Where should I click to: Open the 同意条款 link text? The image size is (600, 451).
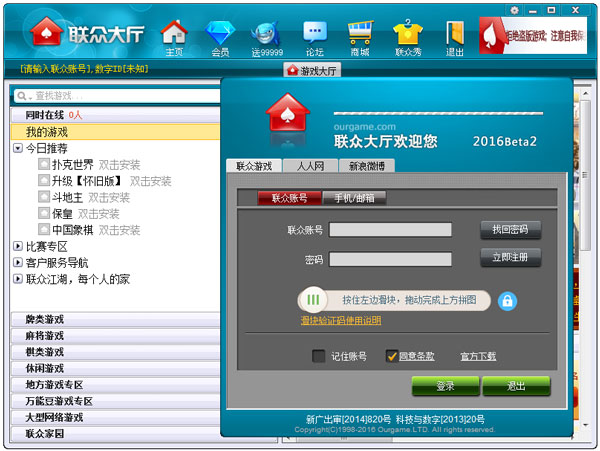(x=417, y=356)
